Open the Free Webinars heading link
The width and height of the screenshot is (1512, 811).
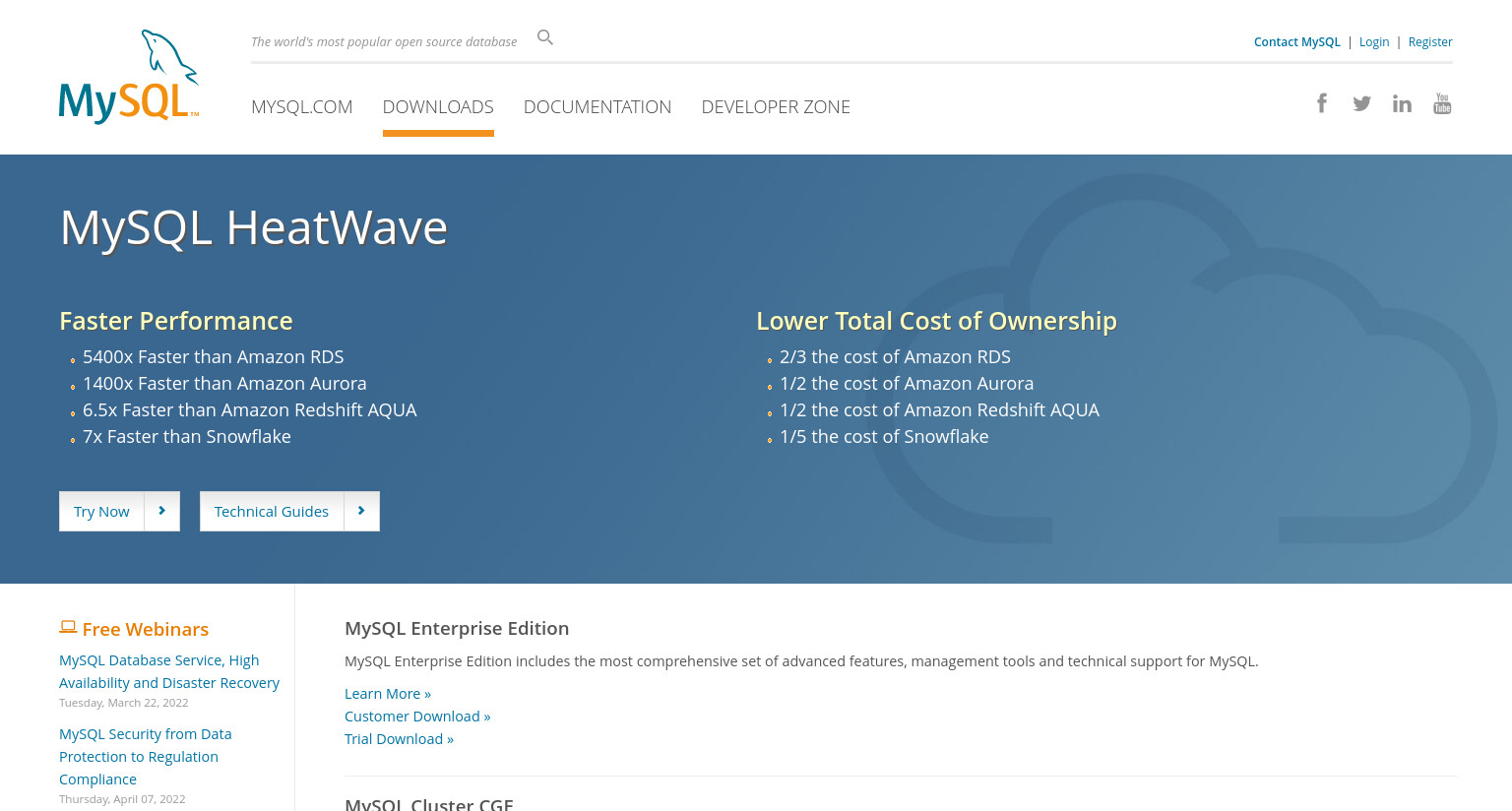(146, 629)
